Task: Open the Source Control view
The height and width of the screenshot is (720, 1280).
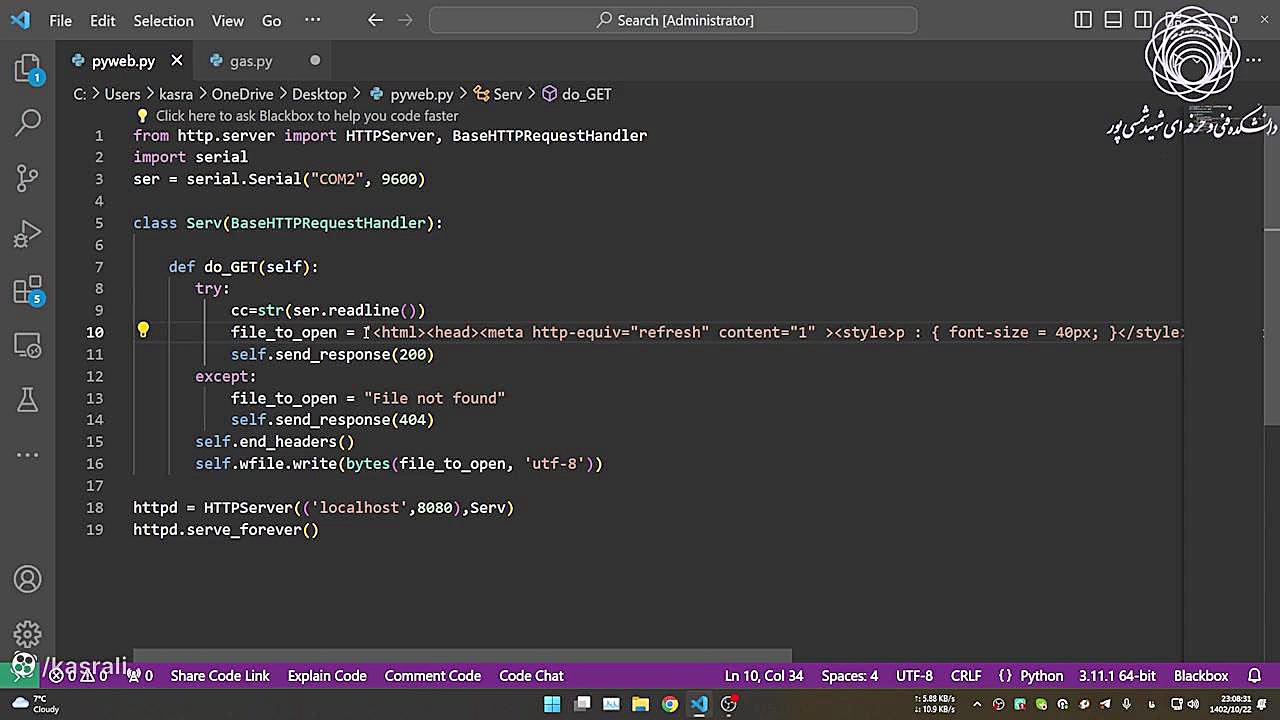Action: [28, 178]
